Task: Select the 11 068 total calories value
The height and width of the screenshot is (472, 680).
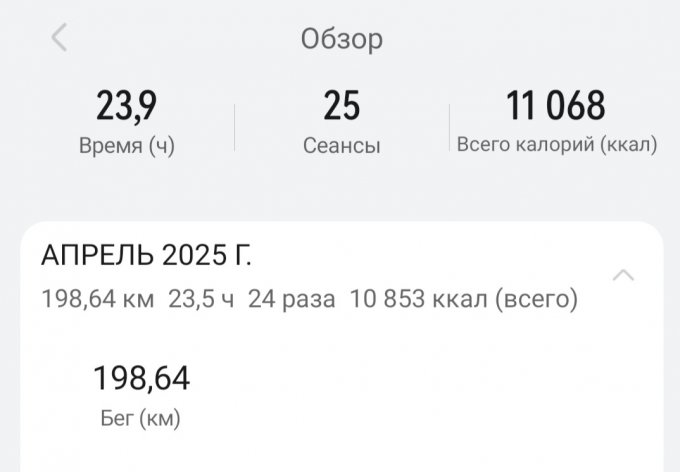Action: (x=556, y=105)
